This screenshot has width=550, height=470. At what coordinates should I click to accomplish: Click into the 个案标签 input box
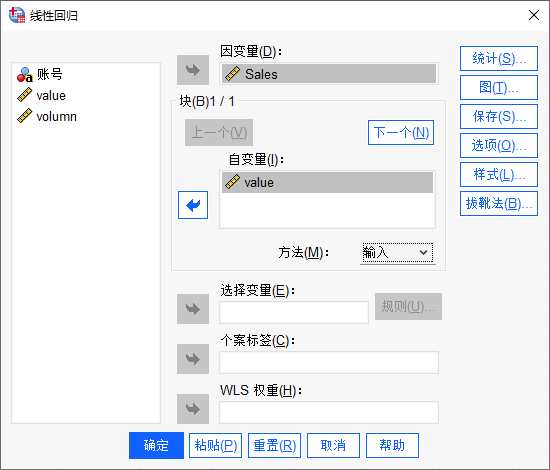tap(329, 362)
